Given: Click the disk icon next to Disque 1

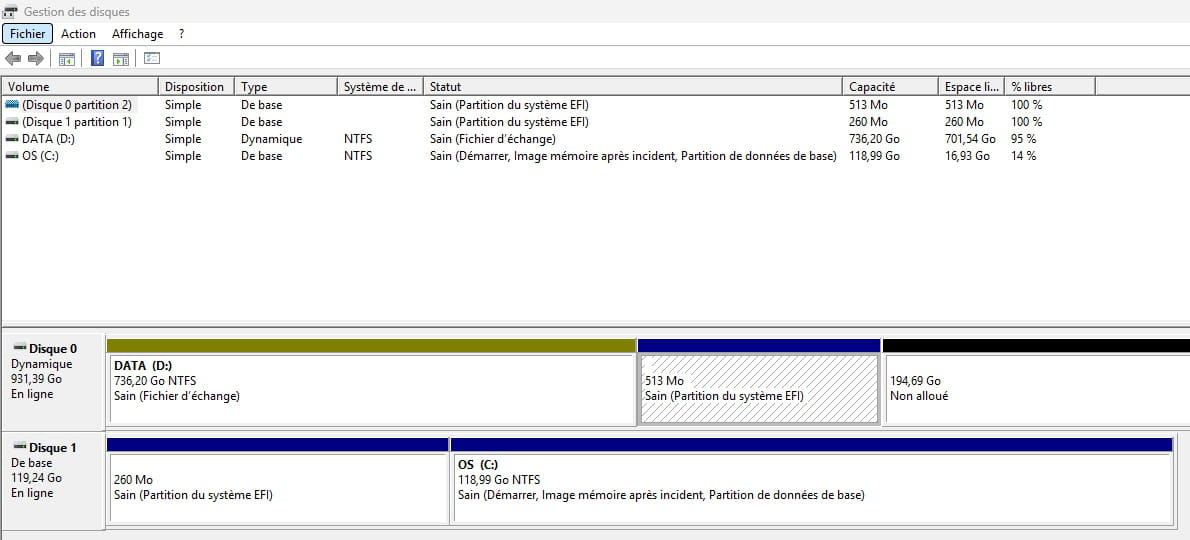Looking at the screenshot, I should click(20, 446).
